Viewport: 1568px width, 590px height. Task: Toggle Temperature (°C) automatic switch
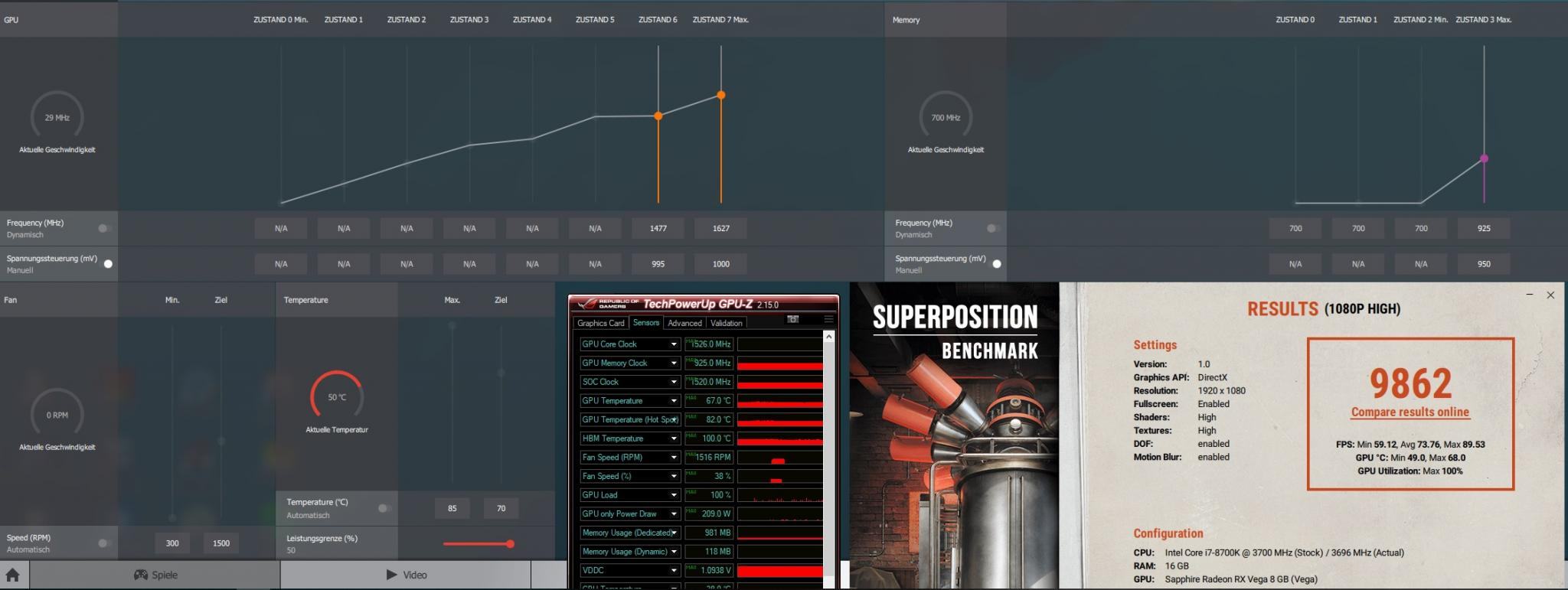click(x=384, y=508)
